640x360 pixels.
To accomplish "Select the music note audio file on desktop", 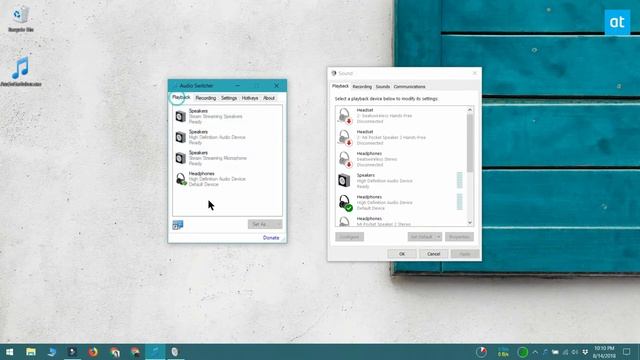I will pyautogui.click(x=20, y=72).
